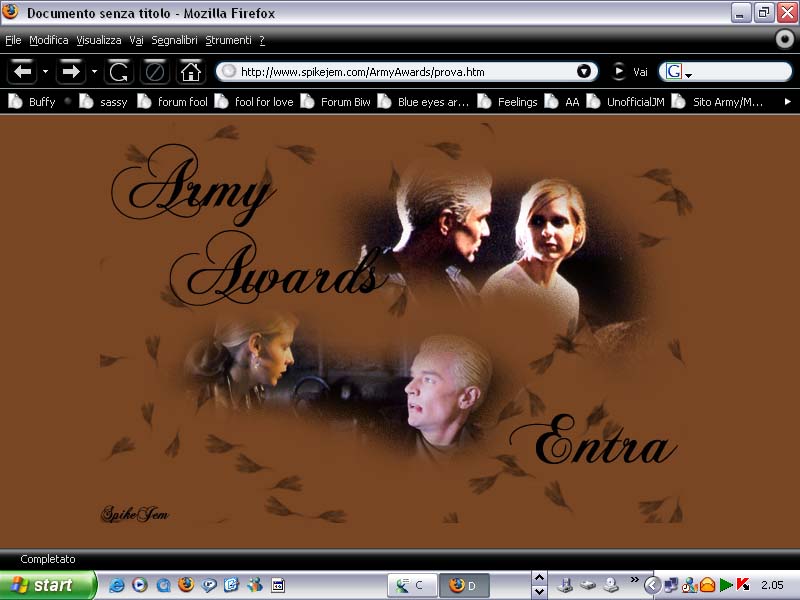Switch to the Firefox taskbar button labeled D

click(465, 585)
